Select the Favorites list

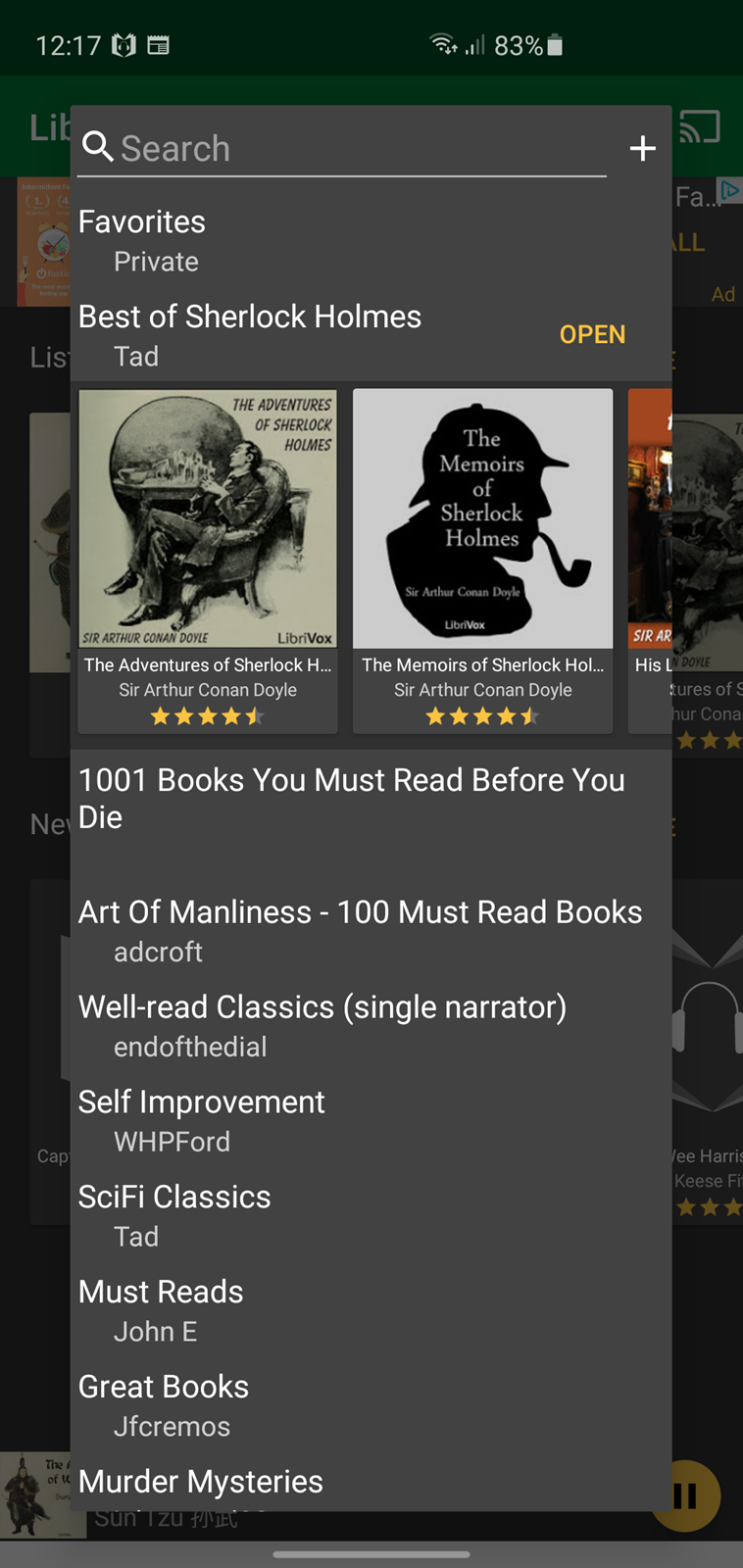pos(371,241)
